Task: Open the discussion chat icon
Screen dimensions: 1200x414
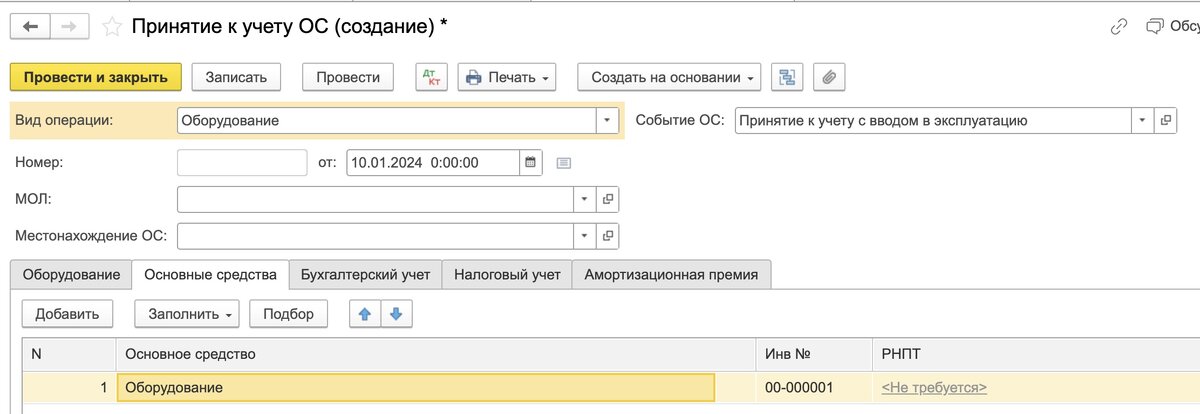Action: pos(1155,27)
